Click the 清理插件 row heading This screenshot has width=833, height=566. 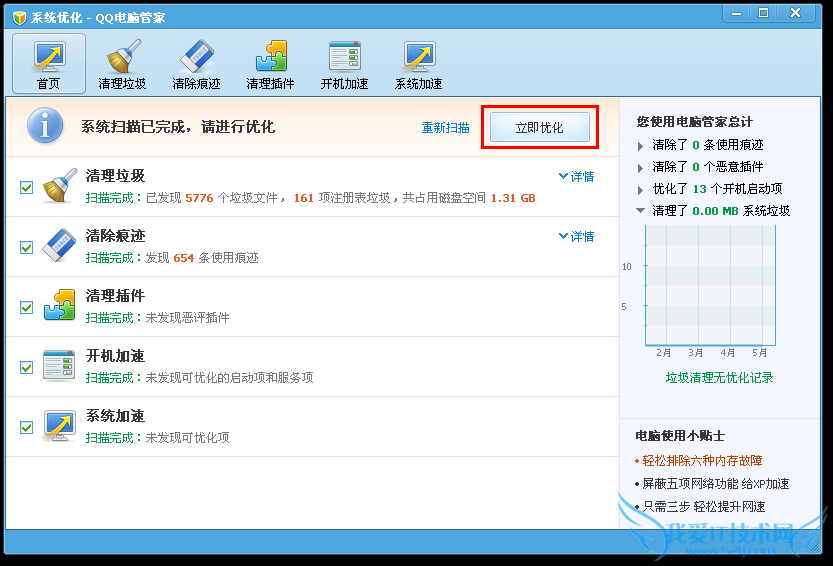click(x=115, y=295)
